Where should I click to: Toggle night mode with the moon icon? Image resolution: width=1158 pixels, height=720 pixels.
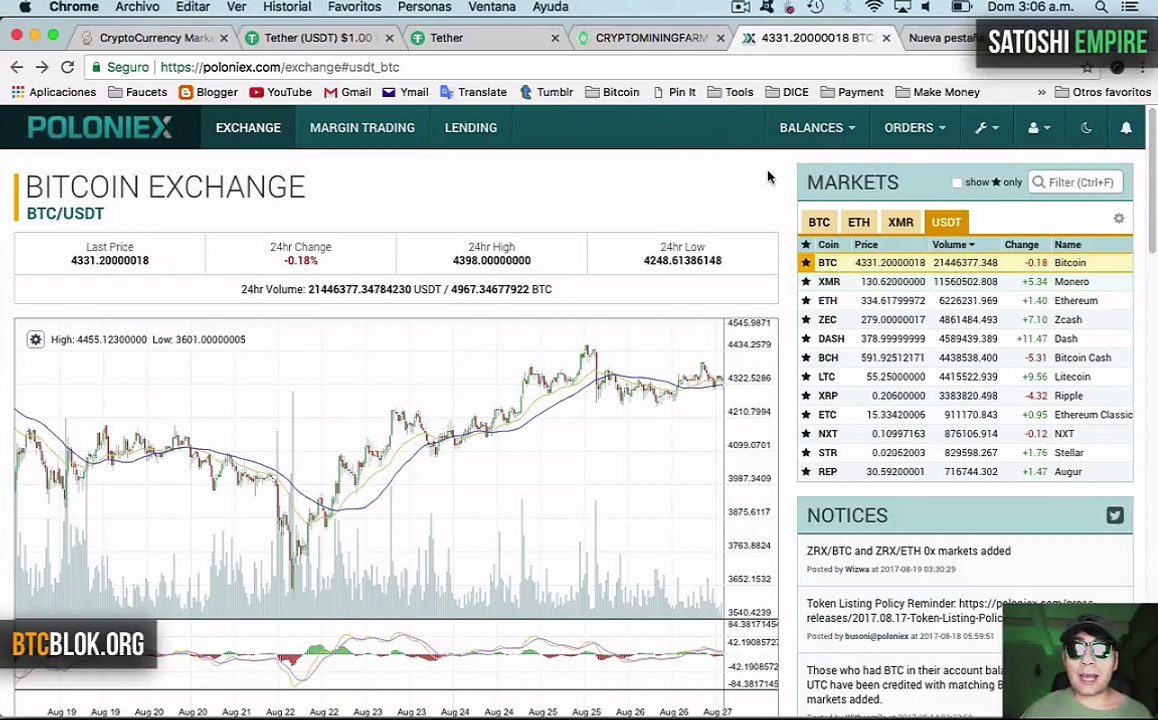1086,128
